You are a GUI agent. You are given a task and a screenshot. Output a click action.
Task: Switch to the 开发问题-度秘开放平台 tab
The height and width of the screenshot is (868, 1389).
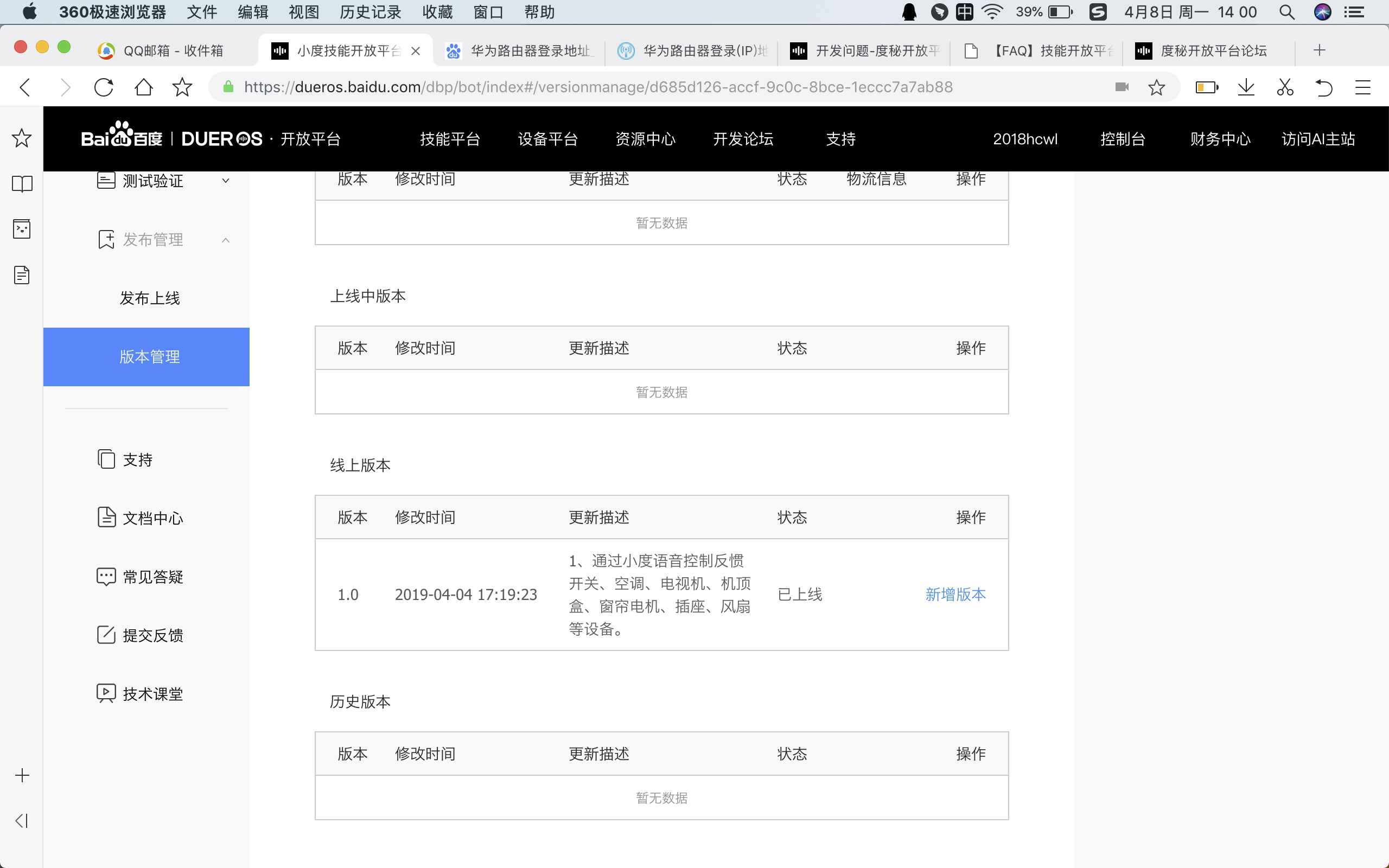point(864,51)
